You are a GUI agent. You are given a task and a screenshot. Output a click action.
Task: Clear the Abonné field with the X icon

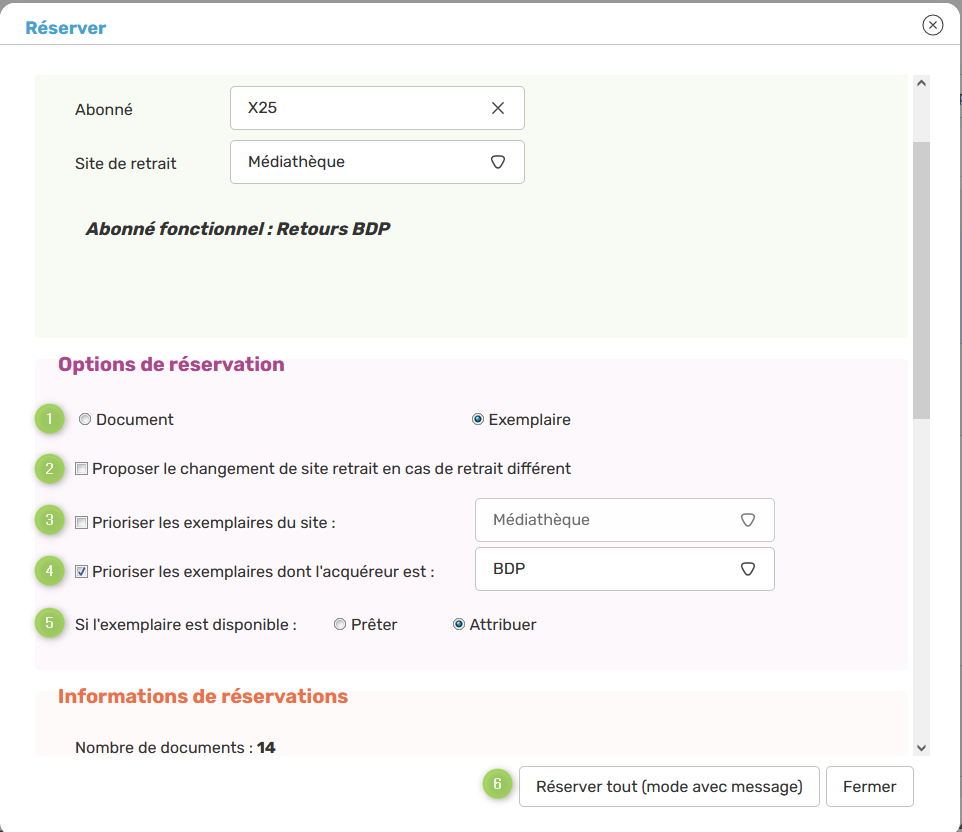click(497, 108)
